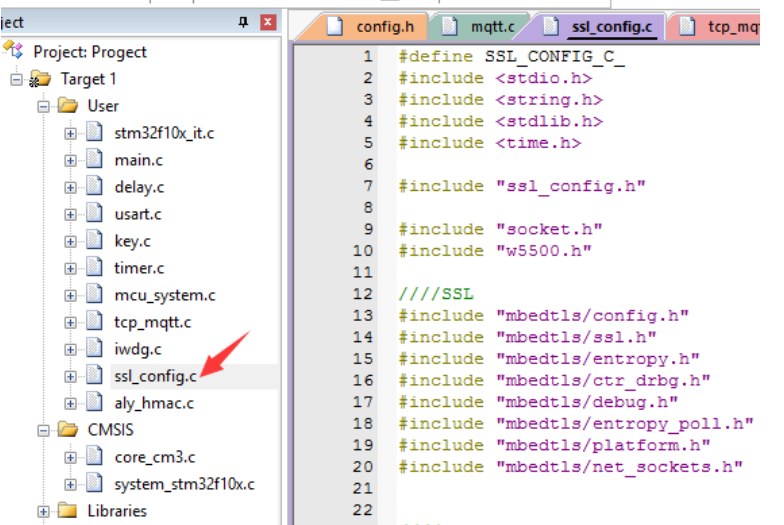Click line 12 with the ////SSL comment
This screenshot has height=525, width=784.
[436, 294]
